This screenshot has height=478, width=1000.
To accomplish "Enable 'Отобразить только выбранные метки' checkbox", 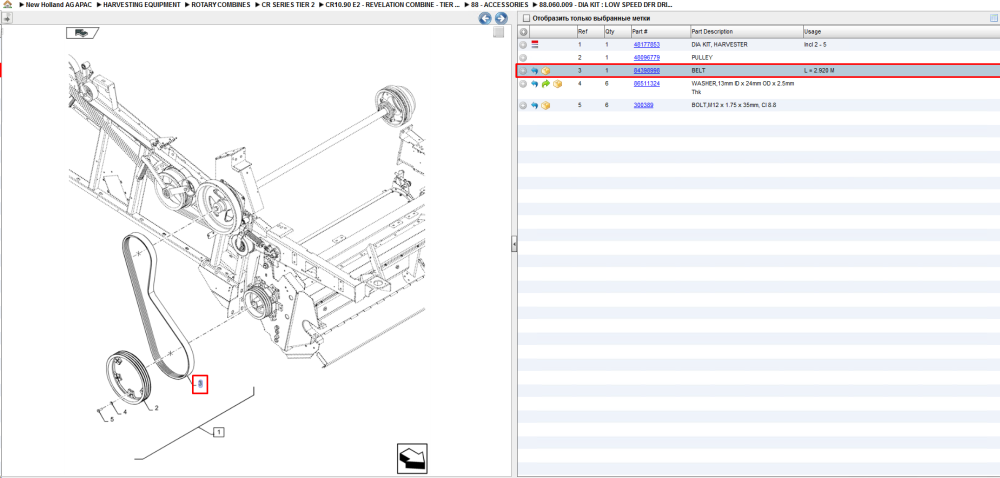I will (x=526, y=18).
